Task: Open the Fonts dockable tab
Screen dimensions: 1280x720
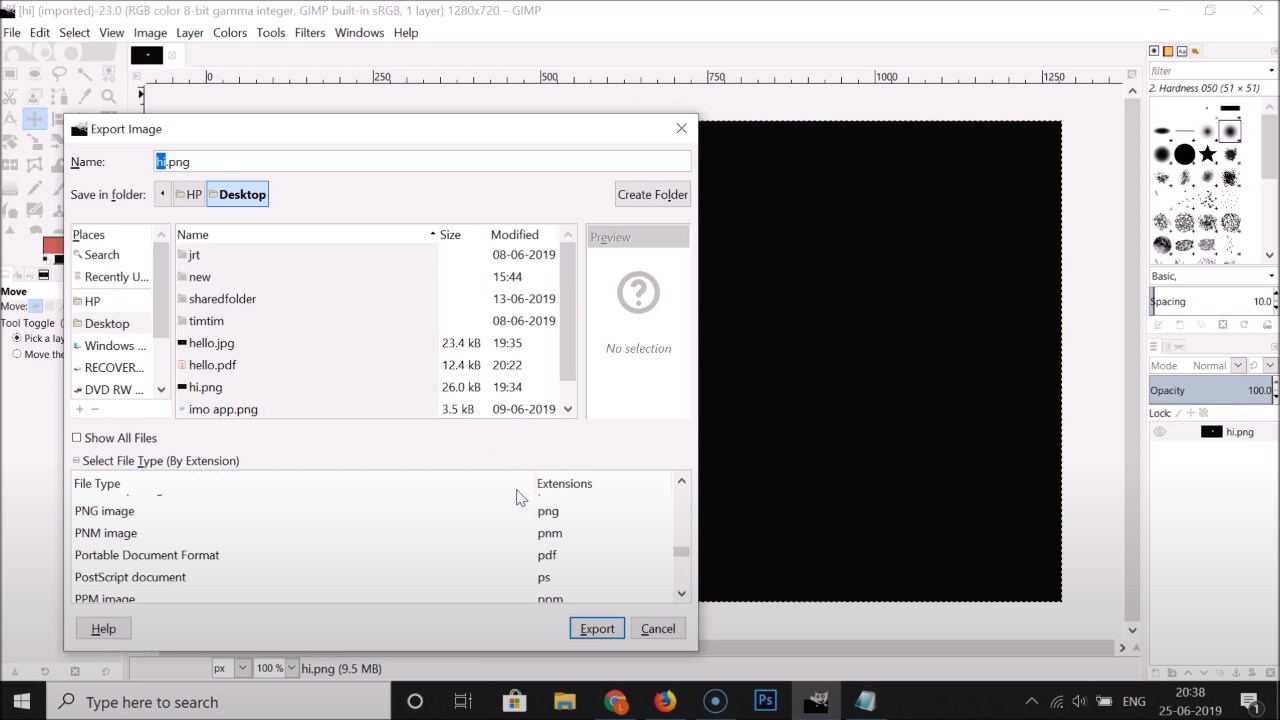Action: pyautogui.click(x=1182, y=51)
